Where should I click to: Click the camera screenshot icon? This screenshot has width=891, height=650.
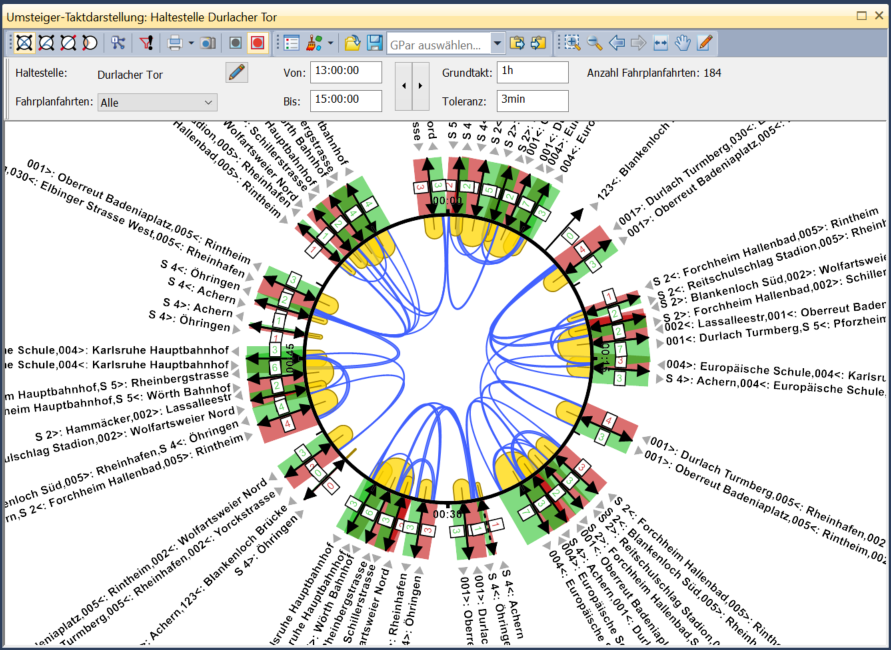206,43
